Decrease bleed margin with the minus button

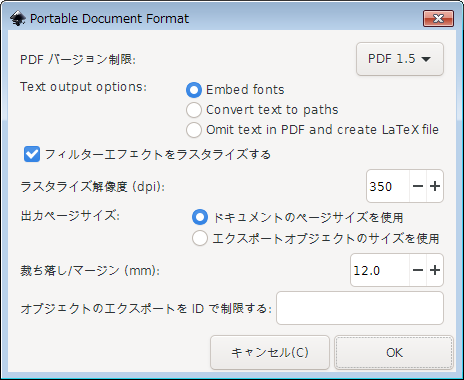point(418,270)
